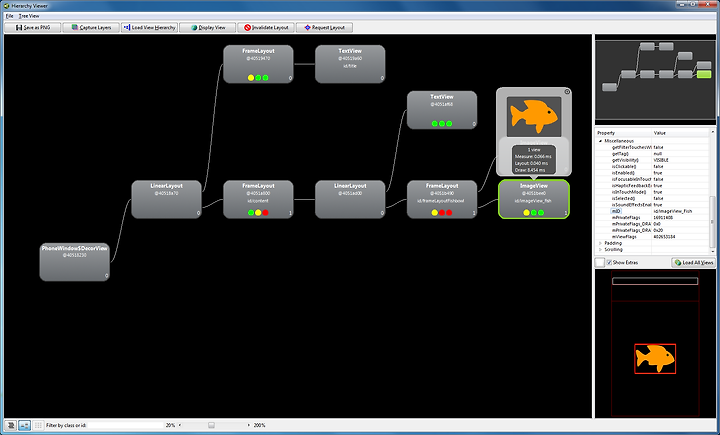The image size is (720, 435).
Task: Click the yellow indicator on top FrameLayout node
Action: click(x=251, y=78)
